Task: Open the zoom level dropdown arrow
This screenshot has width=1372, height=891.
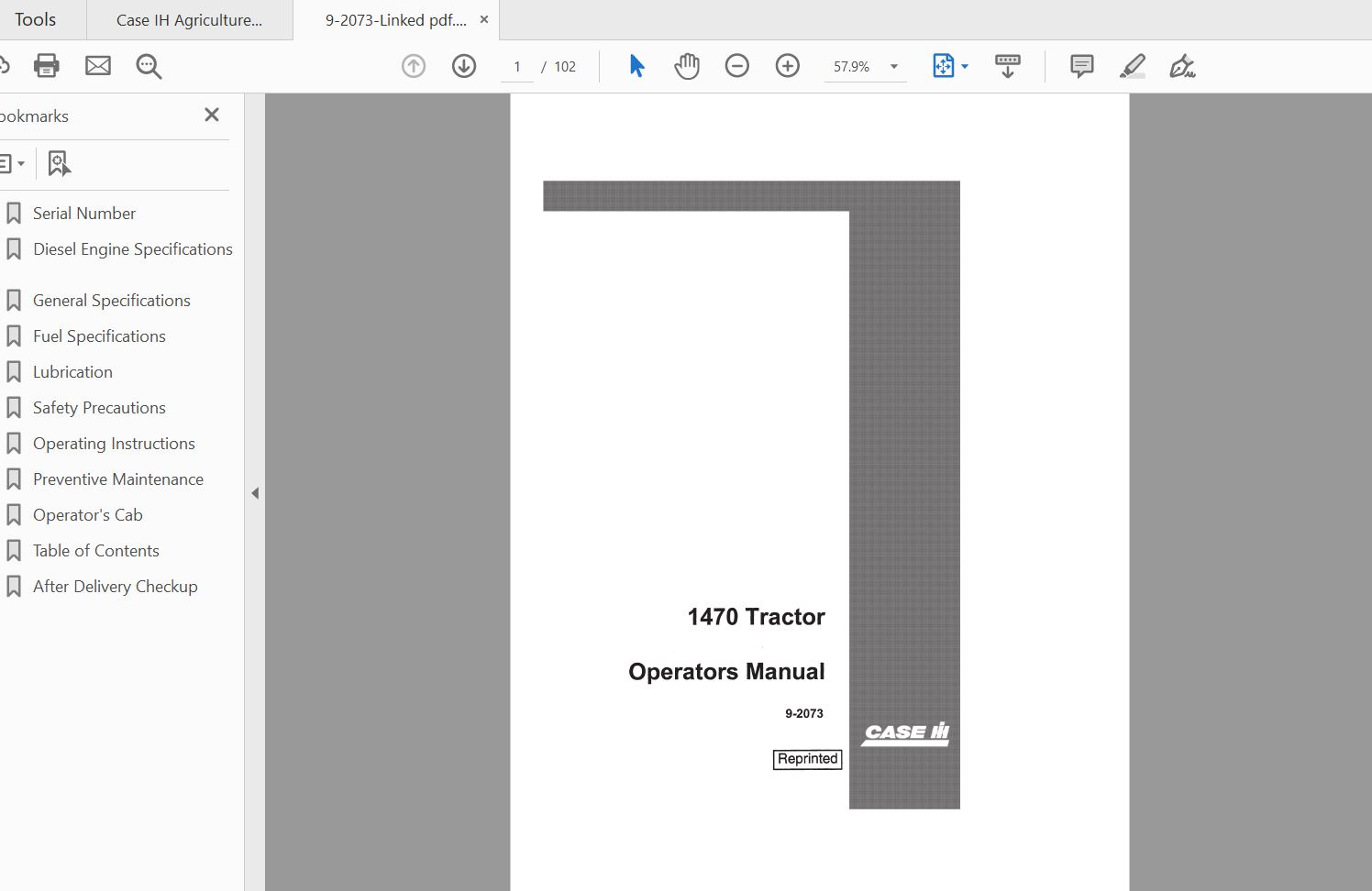Action: [x=894, y=67]
